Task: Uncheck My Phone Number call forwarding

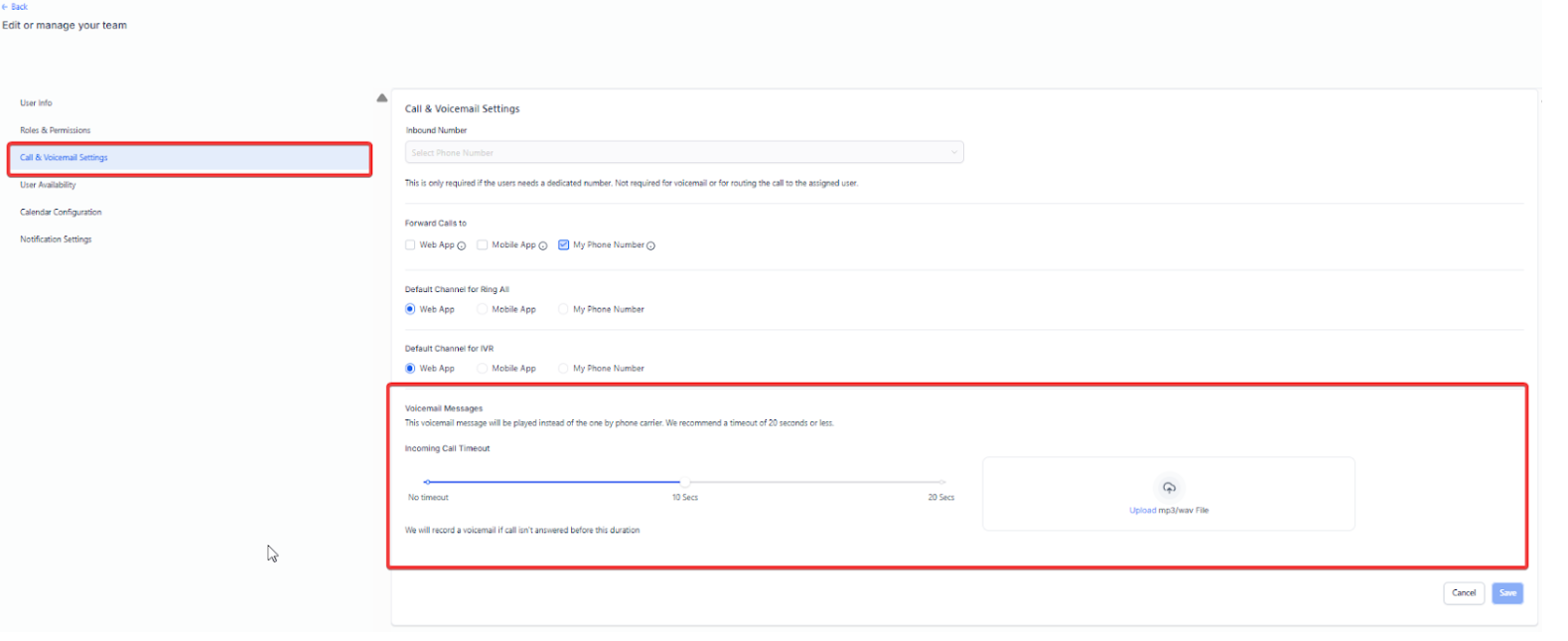Action: coord(564,244)
